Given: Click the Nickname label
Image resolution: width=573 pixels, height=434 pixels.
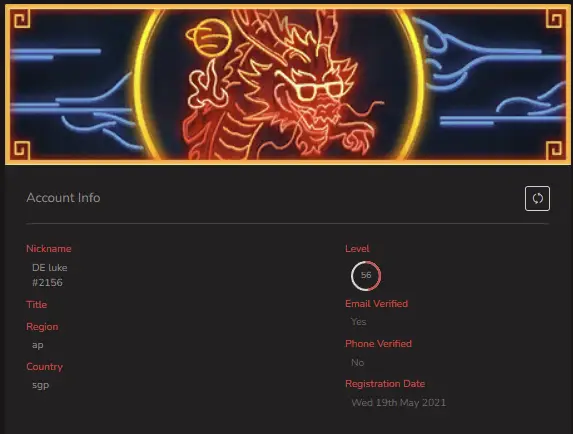Looking at the screenshot, I should click(49, 248).
